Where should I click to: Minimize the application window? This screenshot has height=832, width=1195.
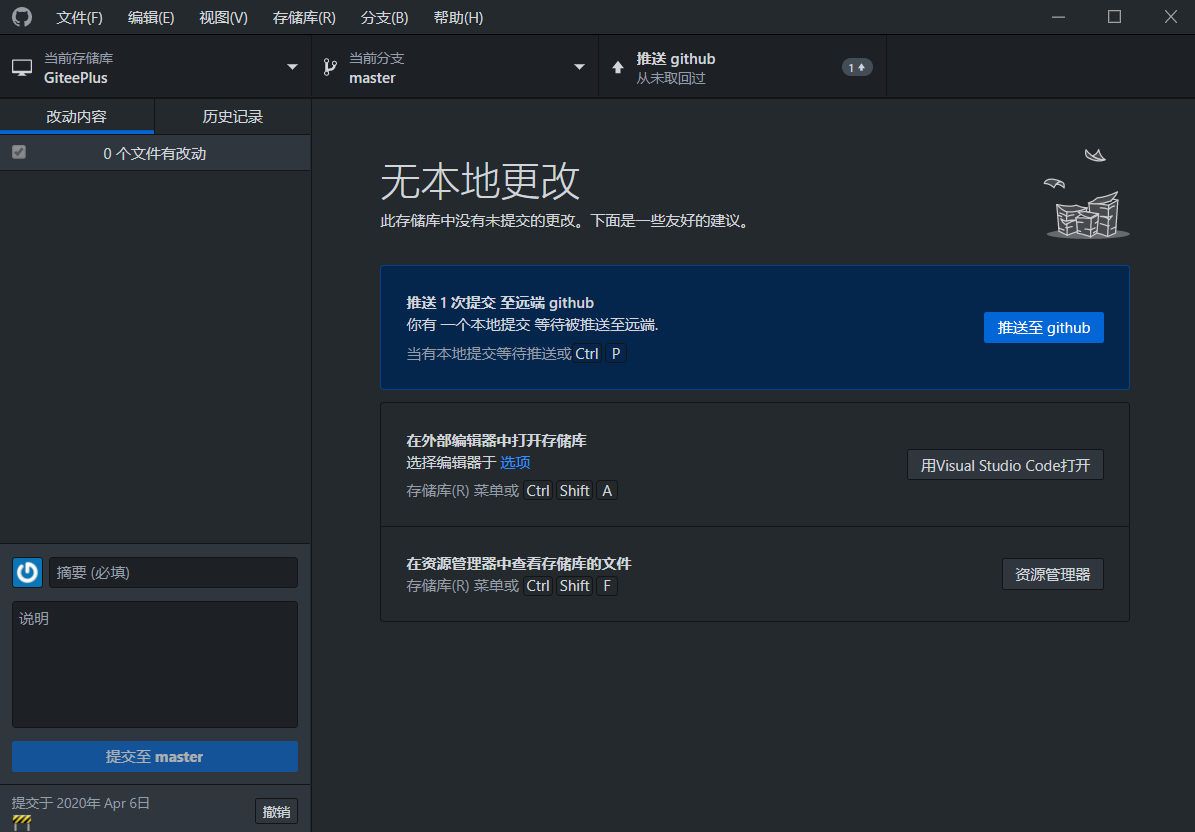point(1059,17)
